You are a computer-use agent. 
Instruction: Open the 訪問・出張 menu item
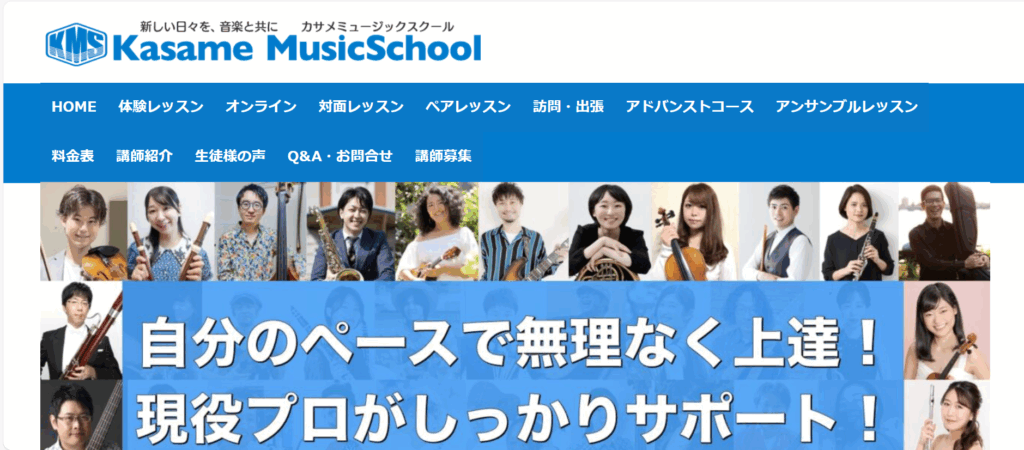[568, 107]
